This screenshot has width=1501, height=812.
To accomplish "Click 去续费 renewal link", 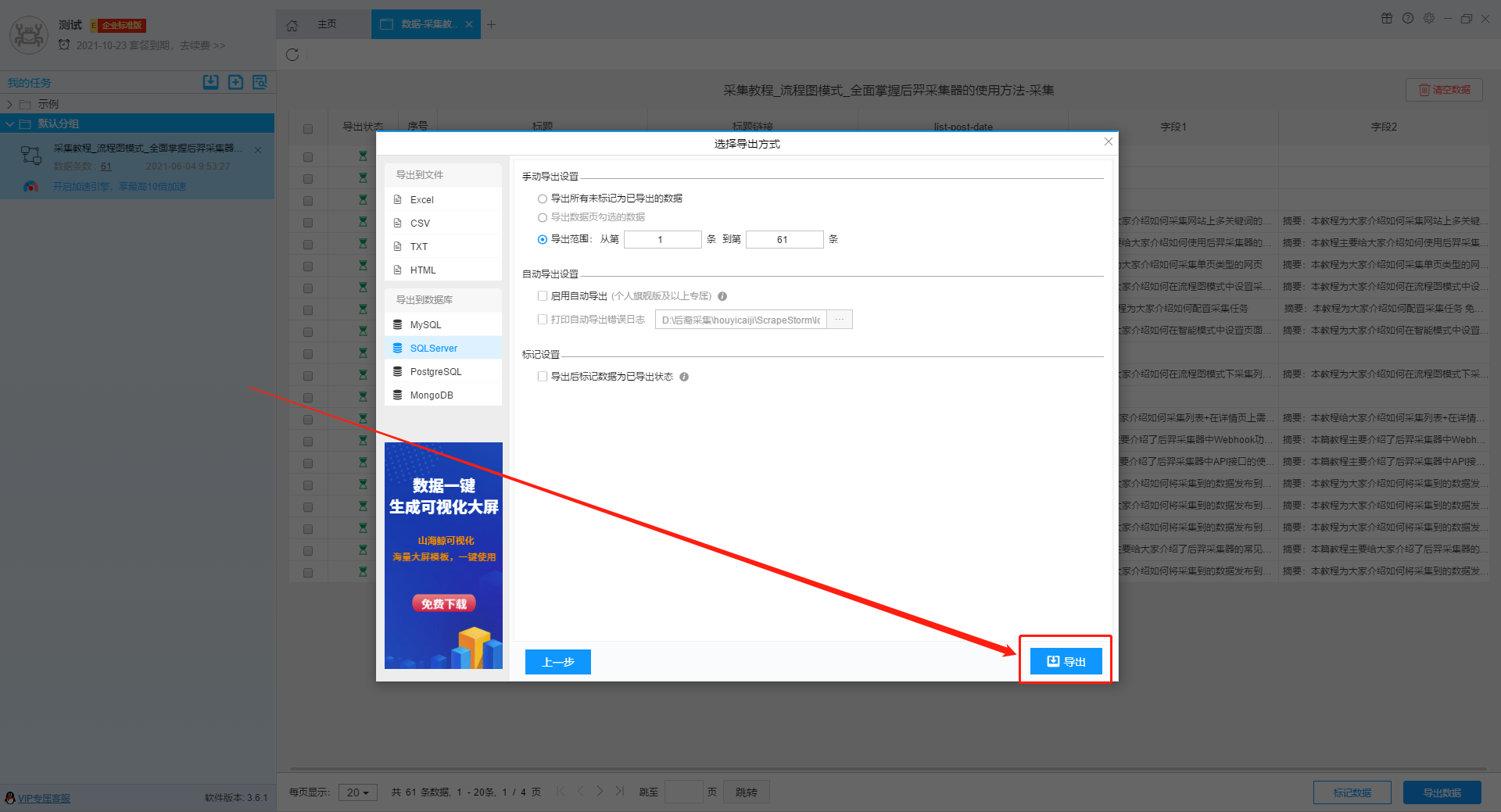I will (x=202, y=45).
